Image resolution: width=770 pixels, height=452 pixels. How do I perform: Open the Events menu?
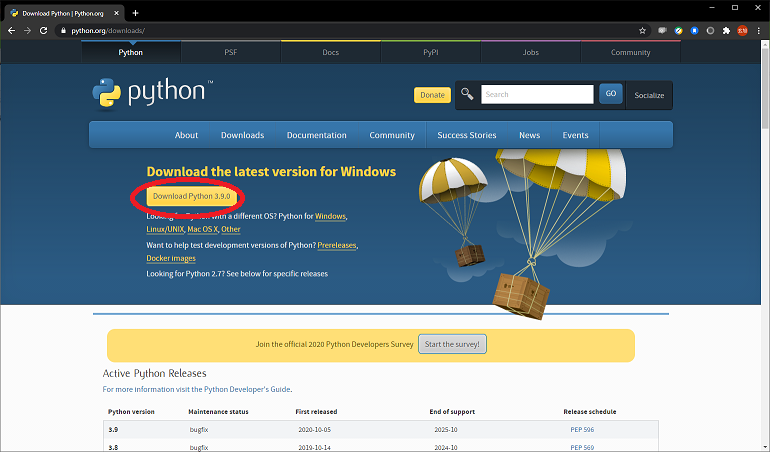[x=576, y=135]
